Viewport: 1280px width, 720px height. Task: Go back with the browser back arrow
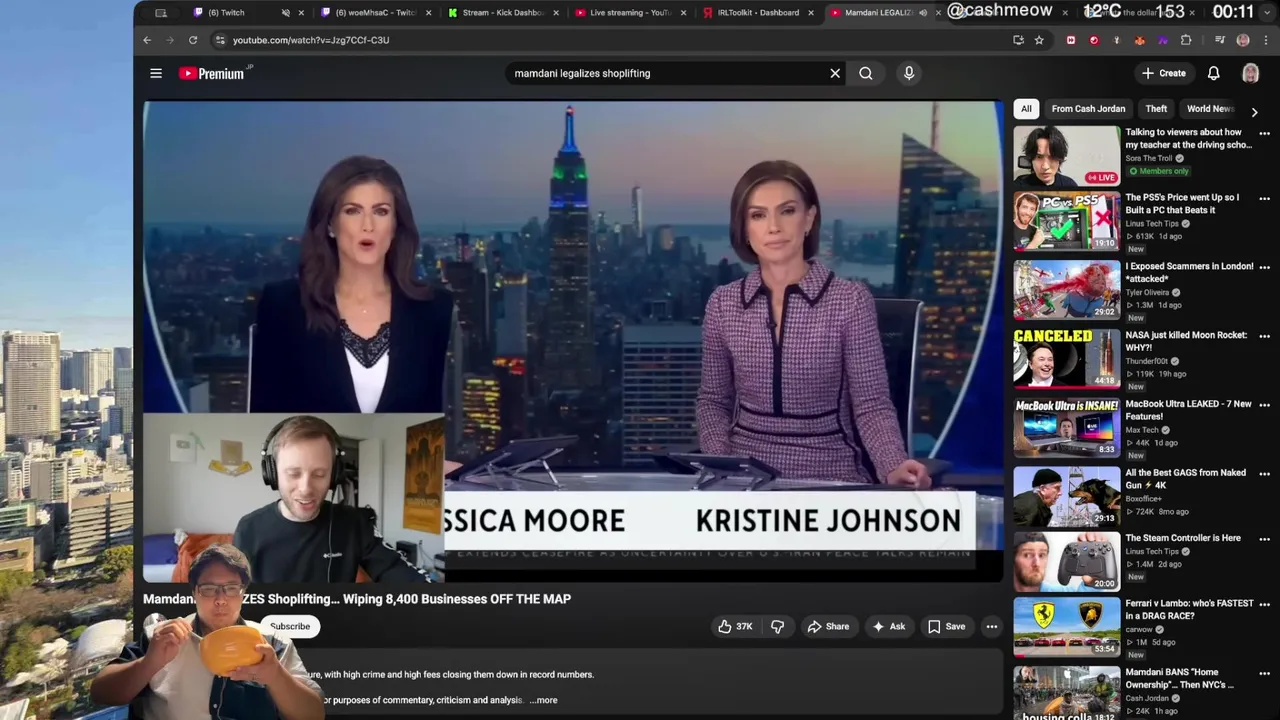click(x=147, y=40)
